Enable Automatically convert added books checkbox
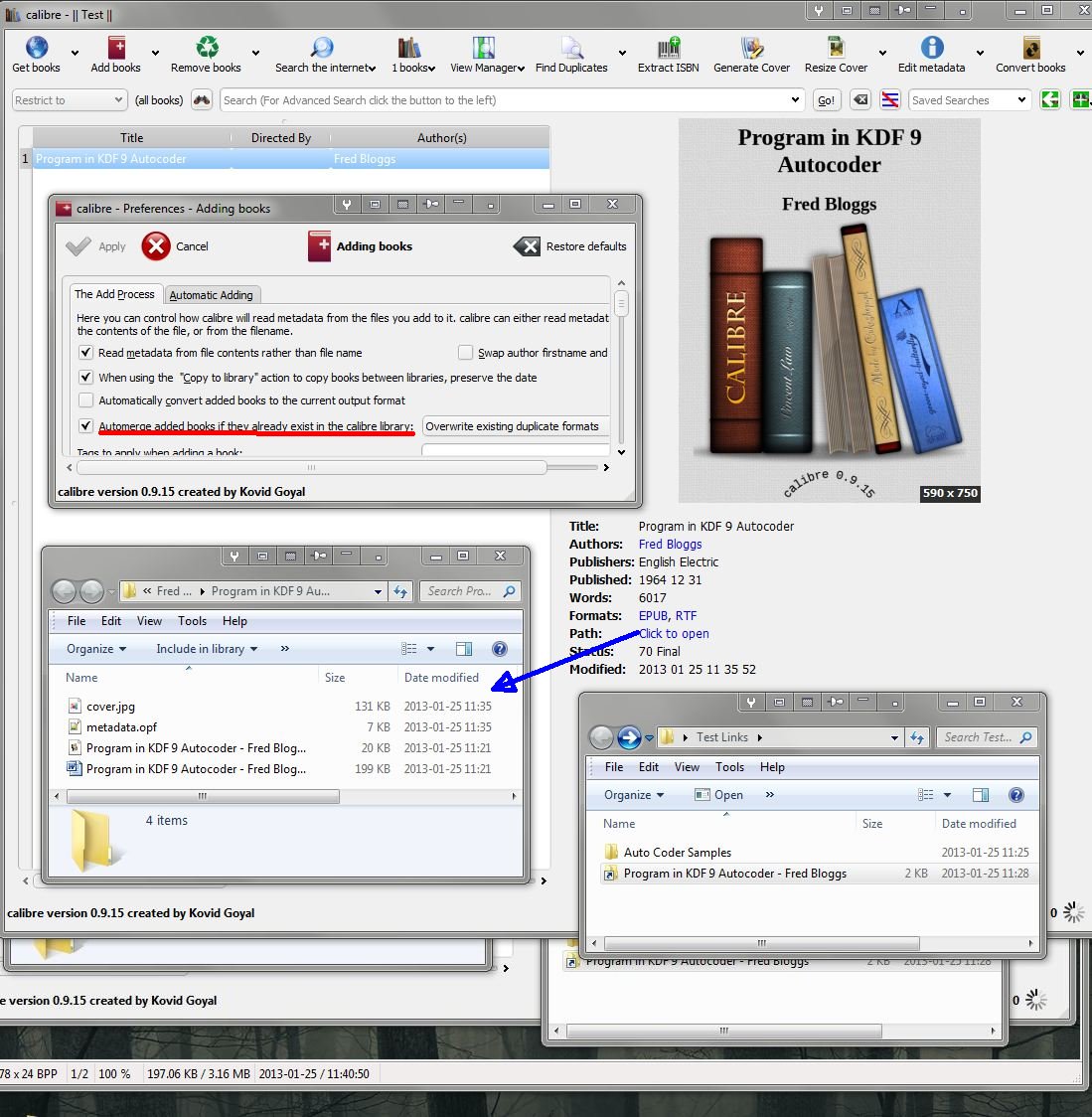Viewport: 1092px width, 1117px height. (x=85, y=400)
